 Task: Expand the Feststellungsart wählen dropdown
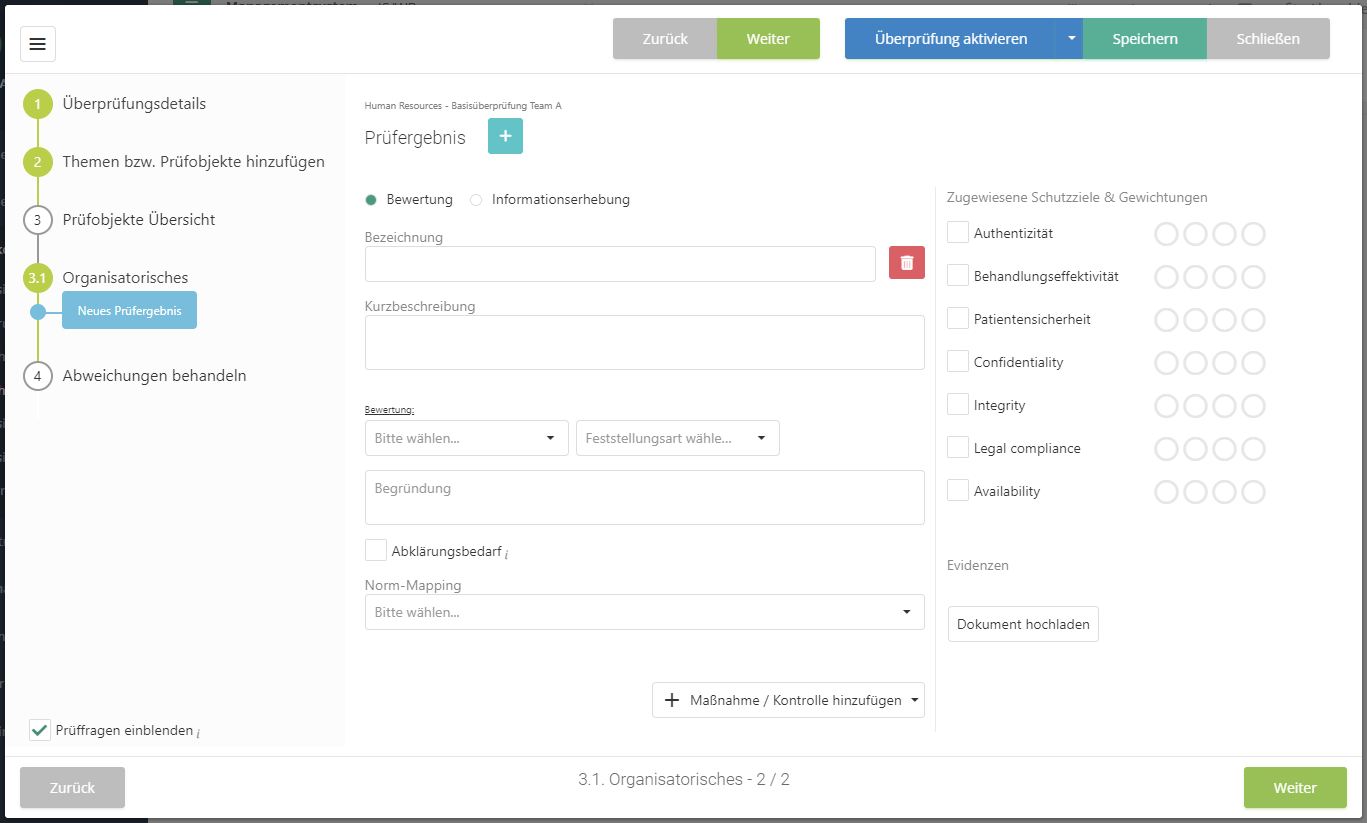point(677,438)
